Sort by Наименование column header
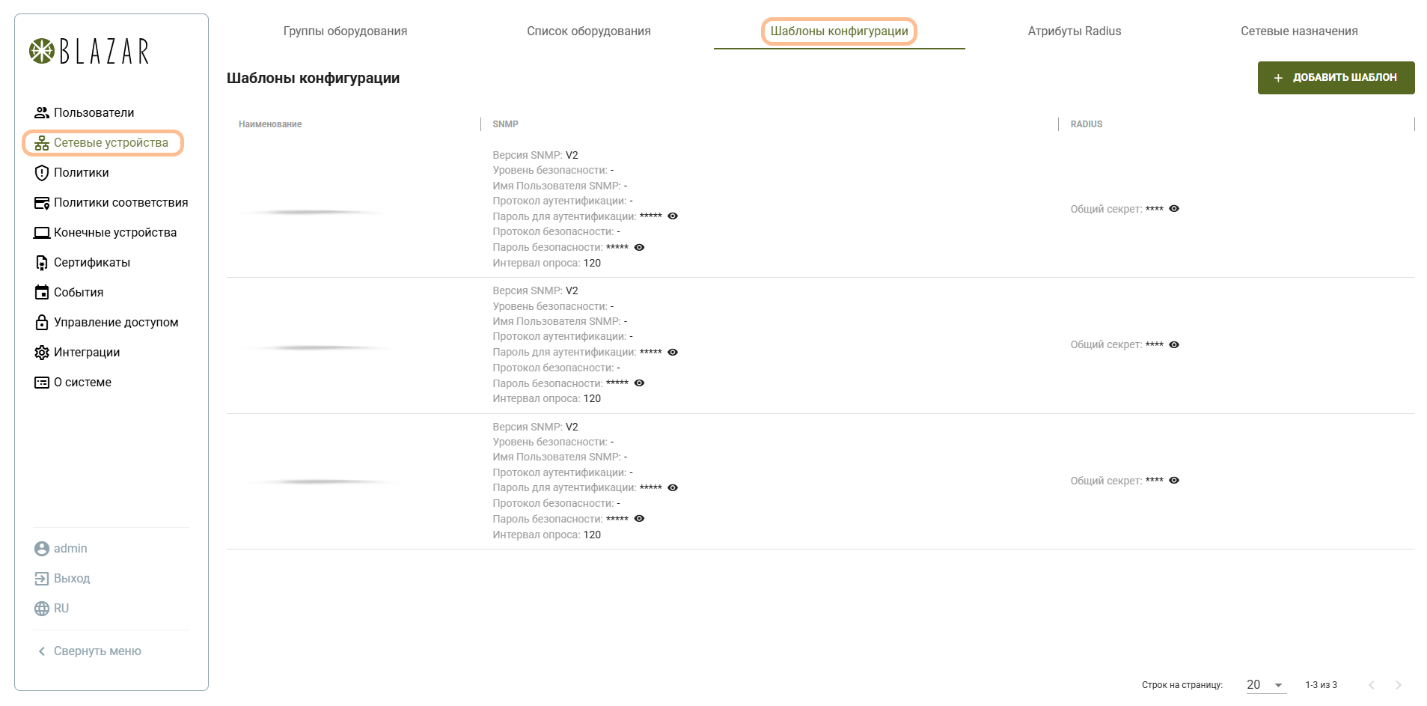This screenshot has height=706, width=1427. coord(270,124)
